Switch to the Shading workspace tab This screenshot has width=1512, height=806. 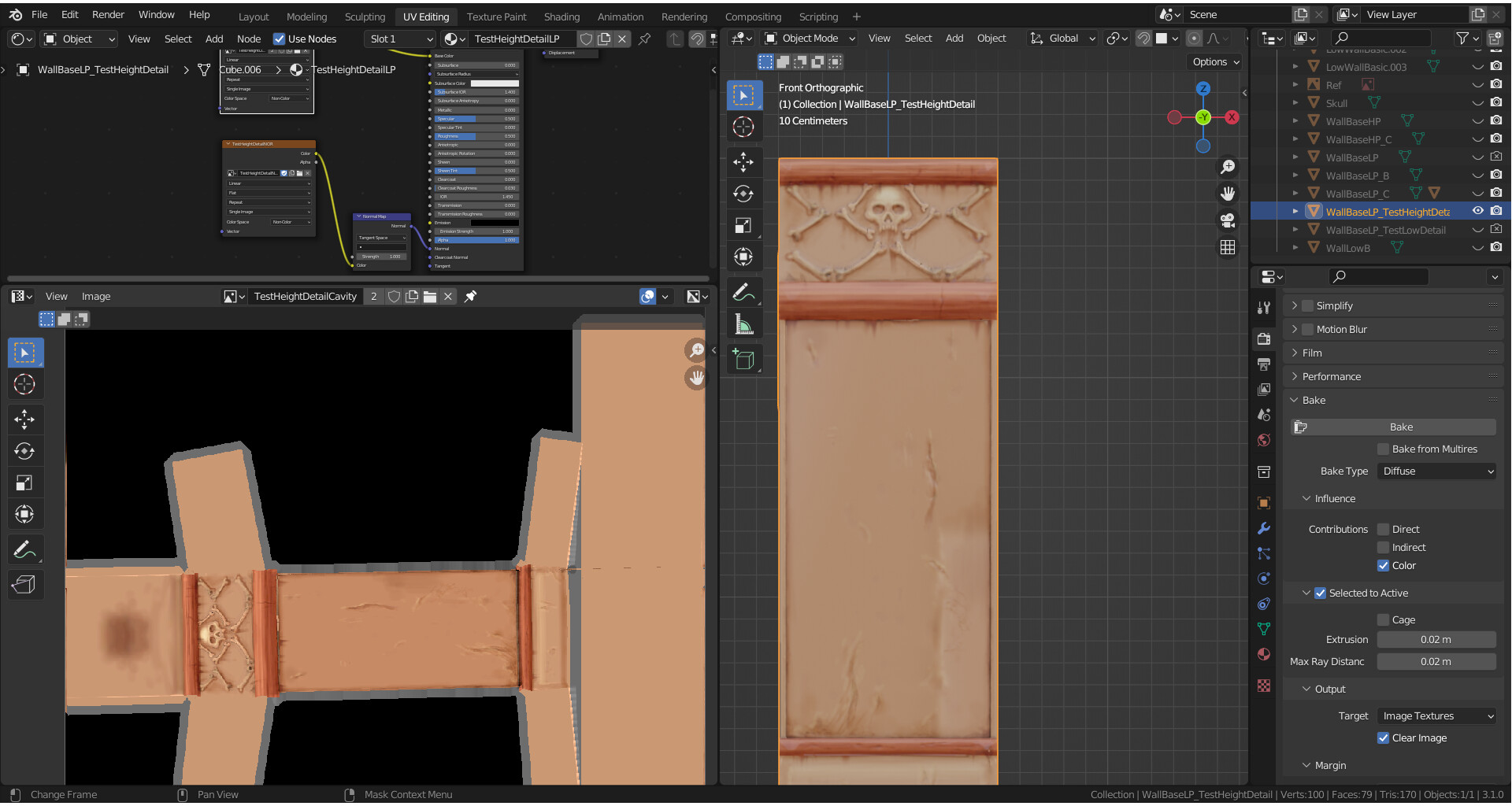tap(561, 16)
